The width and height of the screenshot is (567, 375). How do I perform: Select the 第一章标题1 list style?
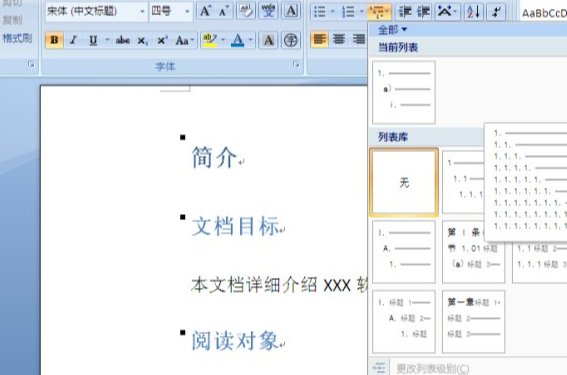click(473, 321)
